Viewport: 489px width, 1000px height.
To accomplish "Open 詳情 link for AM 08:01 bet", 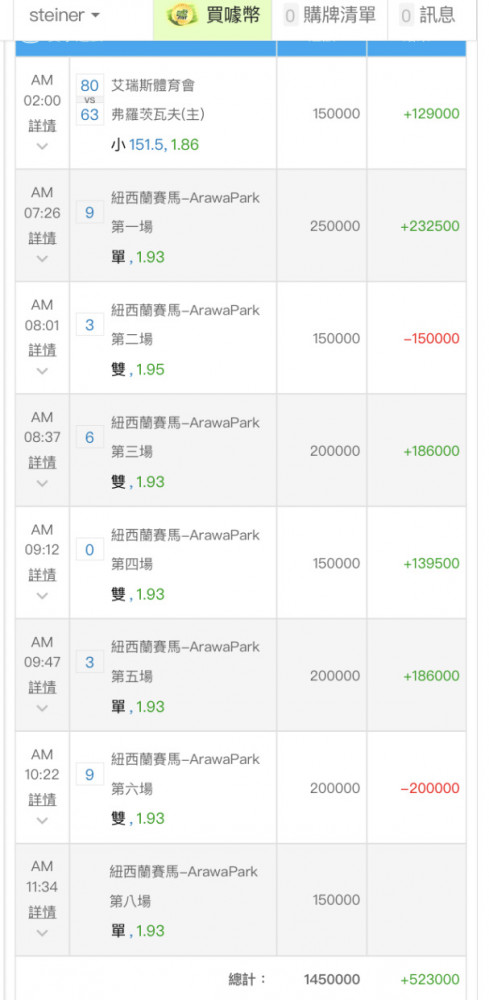I will [42, 349].
